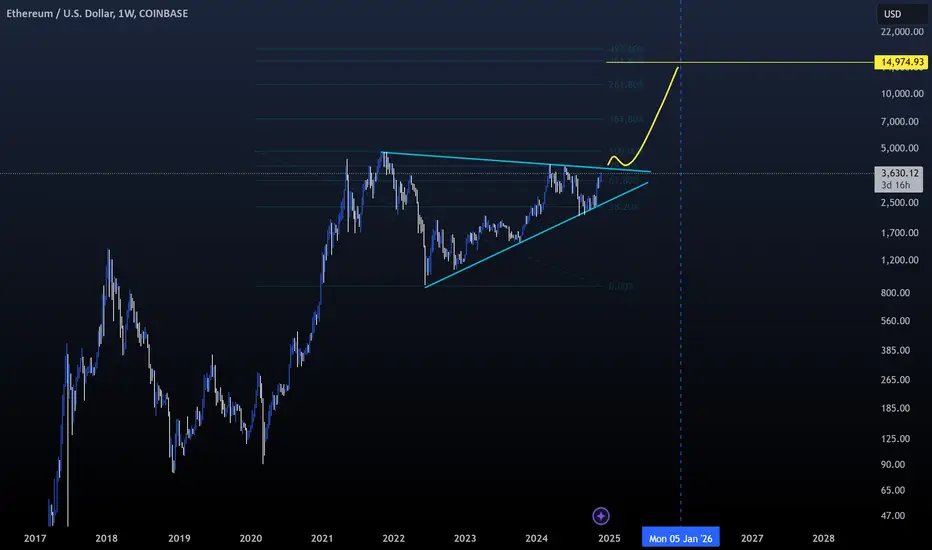This screenshot has width=932, height=550.
Task: Click the 800.00 price axis value
Action: click(896, 293)
